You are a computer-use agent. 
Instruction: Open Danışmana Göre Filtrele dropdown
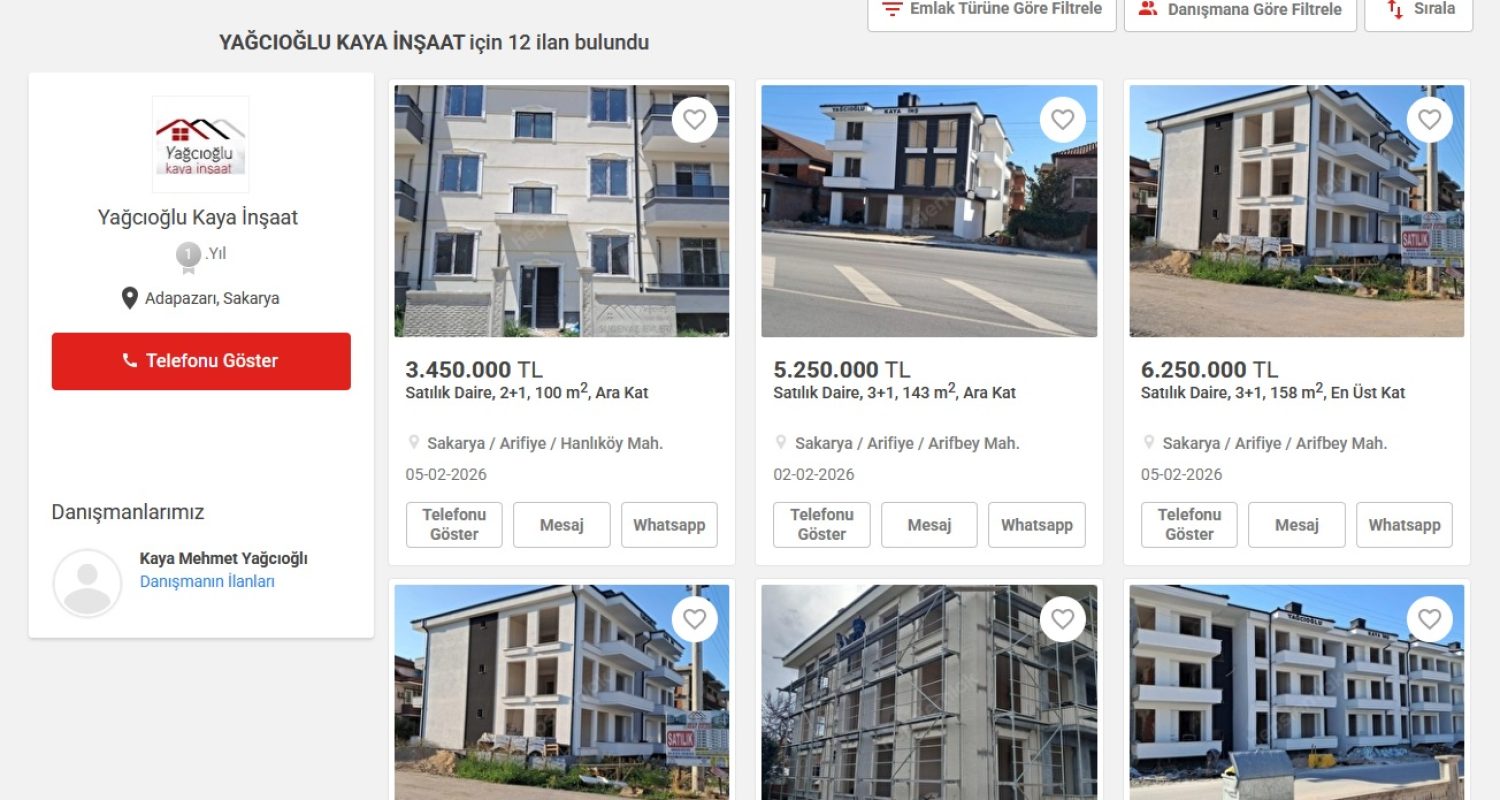1240,9
